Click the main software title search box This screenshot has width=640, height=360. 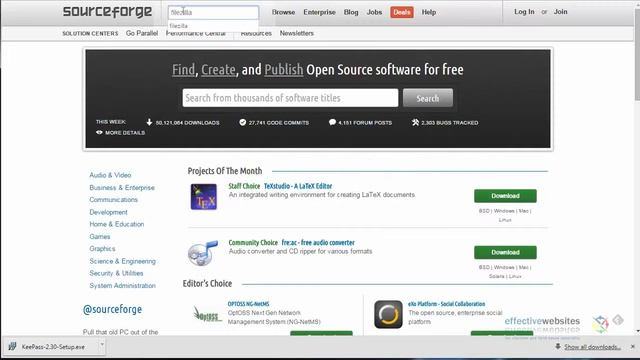click(x=290, y=98)
